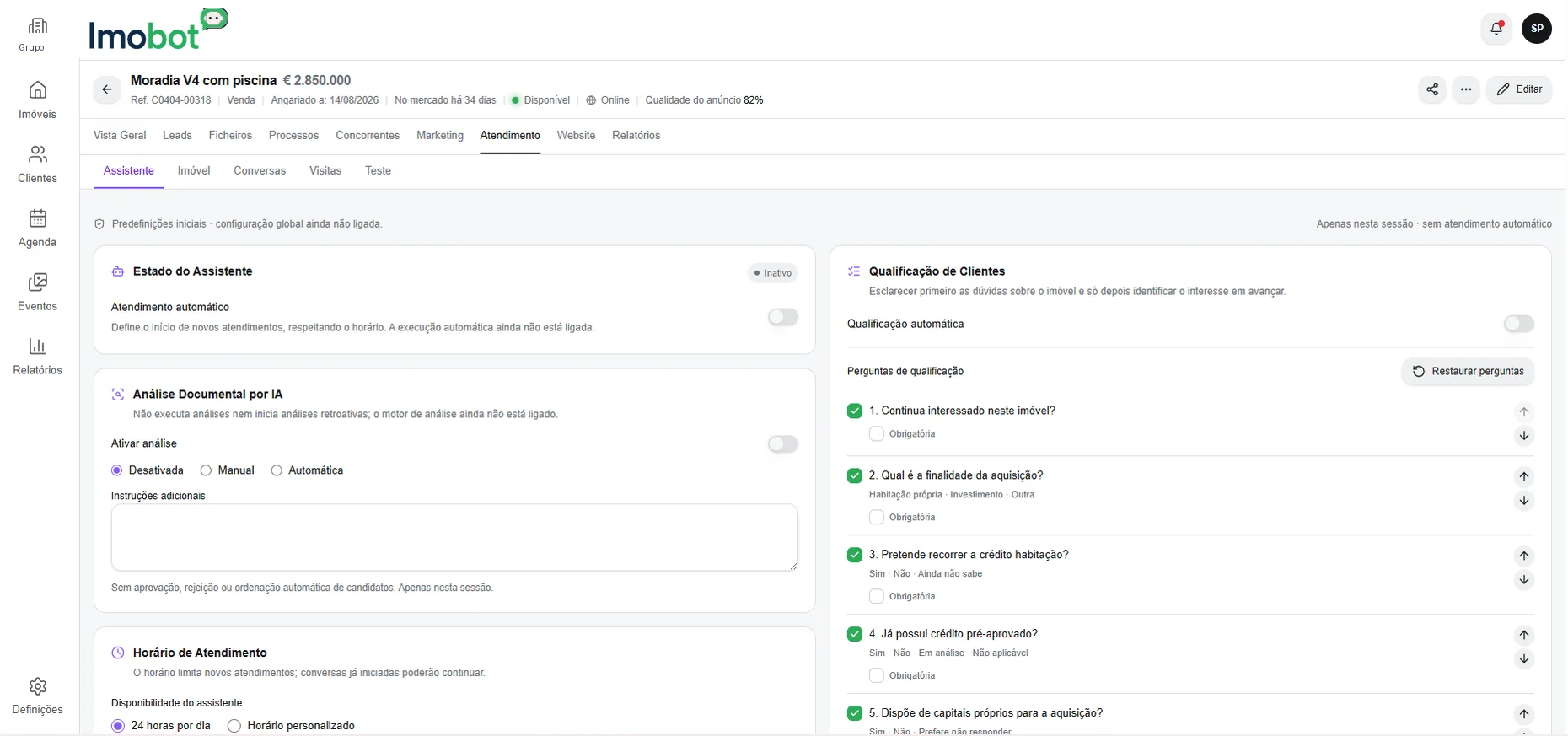The height and width of the screenshot is (736, 1568).
Task: Go to Imóveis in the sidebar
Action: point(37,99)
